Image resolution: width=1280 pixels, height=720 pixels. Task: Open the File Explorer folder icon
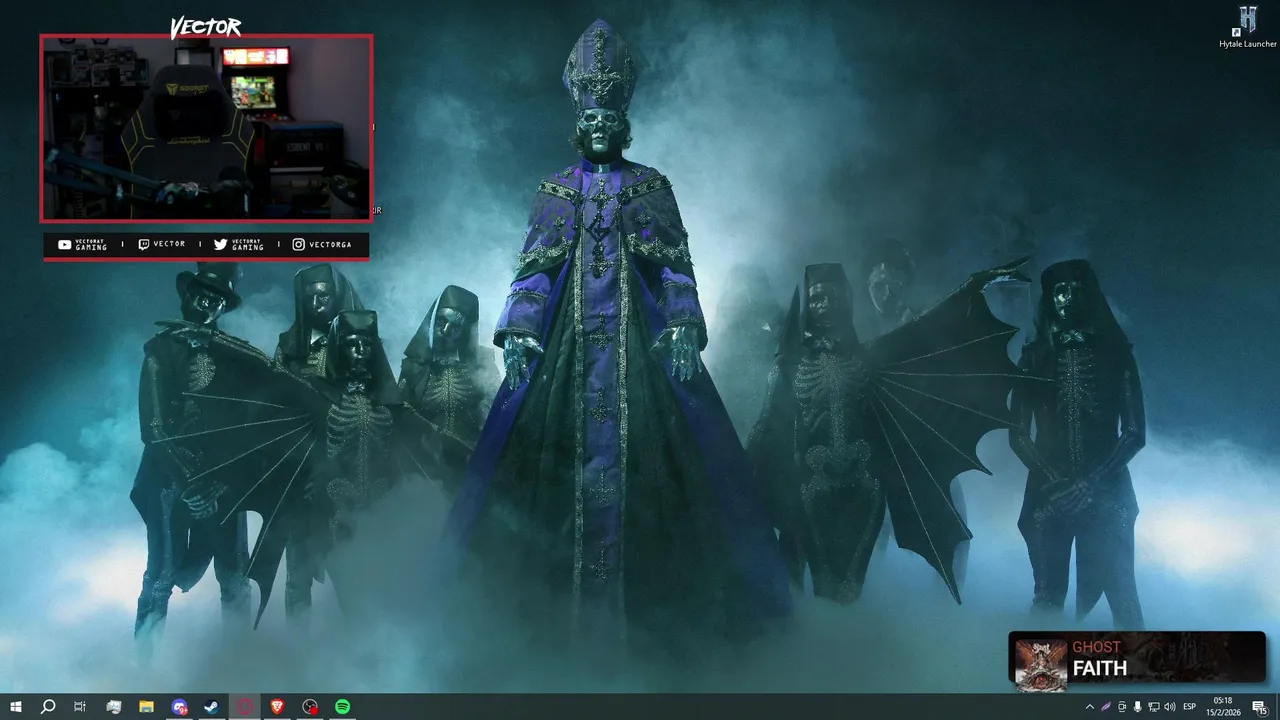[x=146, y=707]
